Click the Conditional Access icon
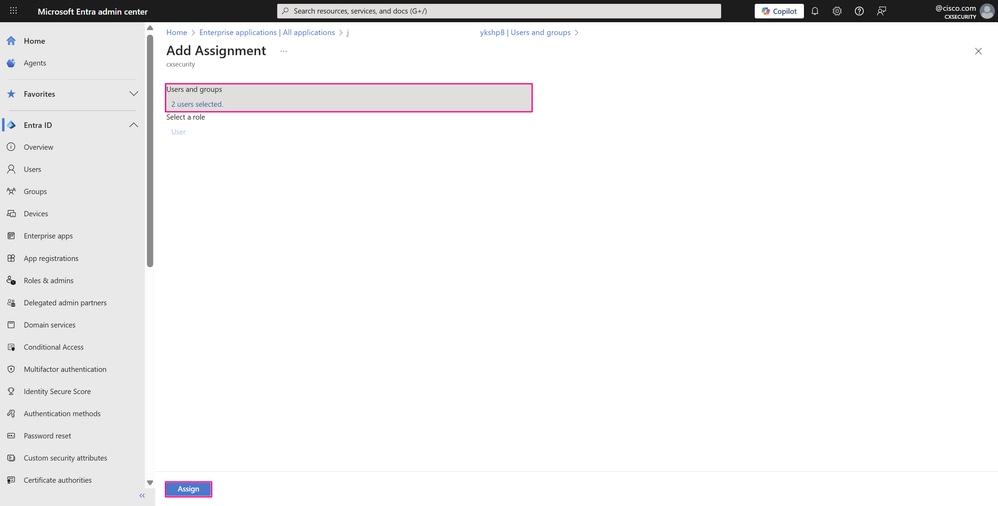The image size is (998, 506). coord(11,347)
